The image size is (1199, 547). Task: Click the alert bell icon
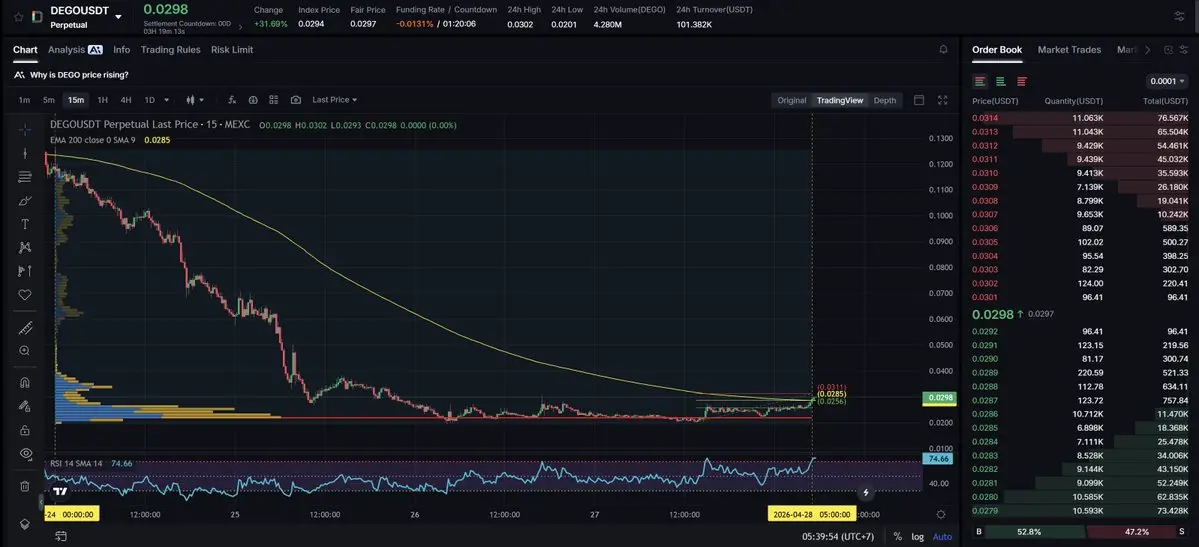tap(943, 49)
